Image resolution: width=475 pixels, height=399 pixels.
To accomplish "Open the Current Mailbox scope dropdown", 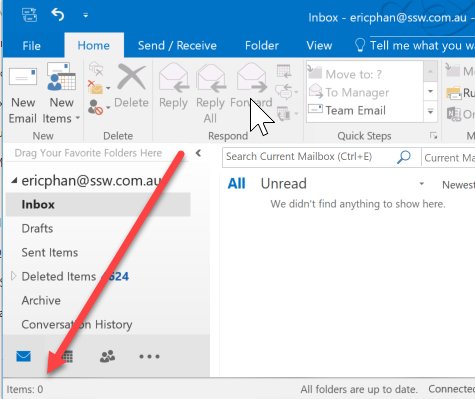I will 449,157.
